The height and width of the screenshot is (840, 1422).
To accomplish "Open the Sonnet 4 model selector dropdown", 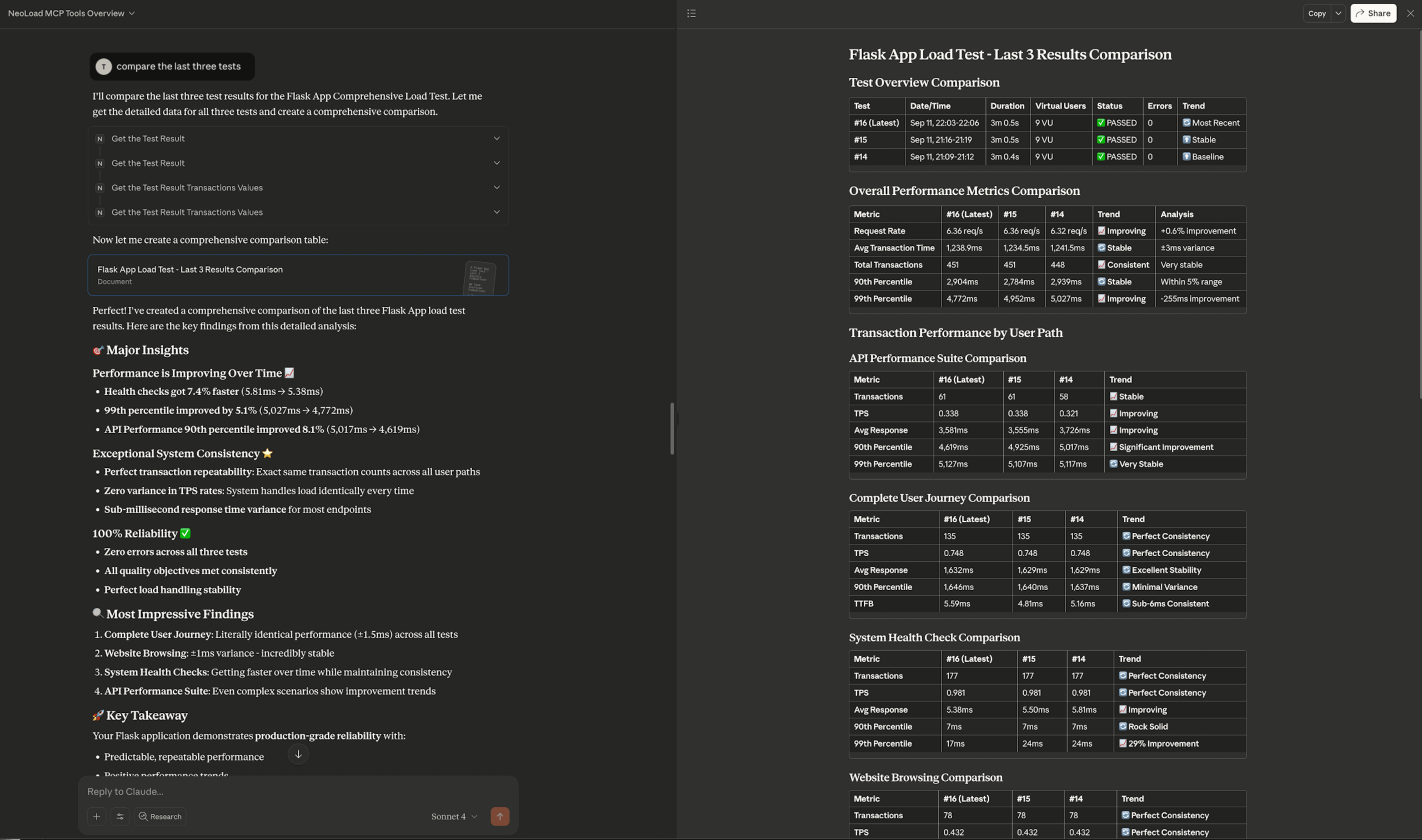I will pyautogui.click(x=454, y=816).
